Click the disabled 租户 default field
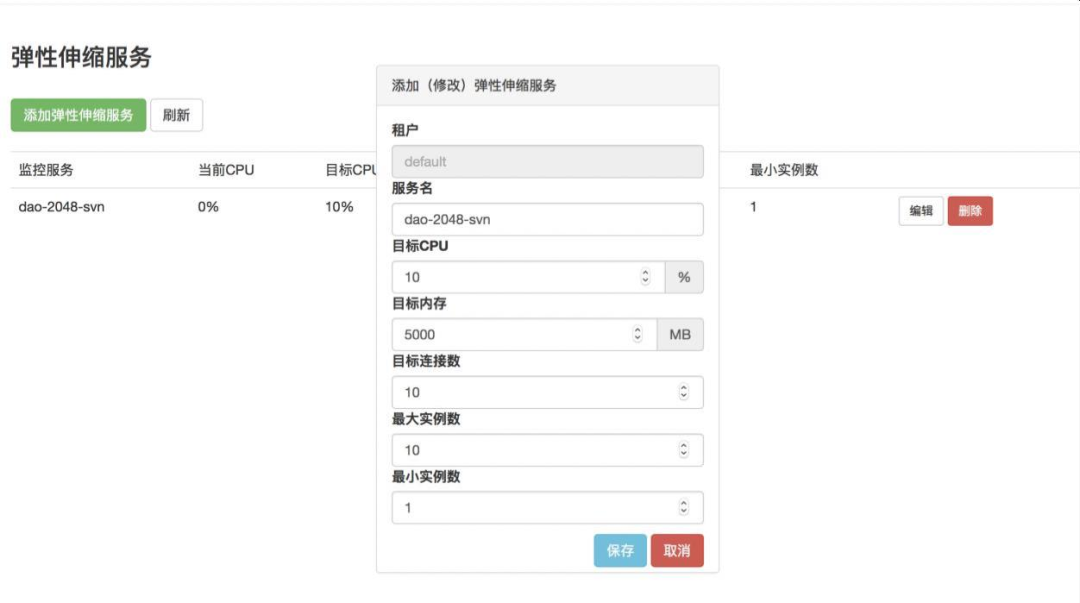The width and height of the screenshot is (1080, 603). [x=547, y=162]
